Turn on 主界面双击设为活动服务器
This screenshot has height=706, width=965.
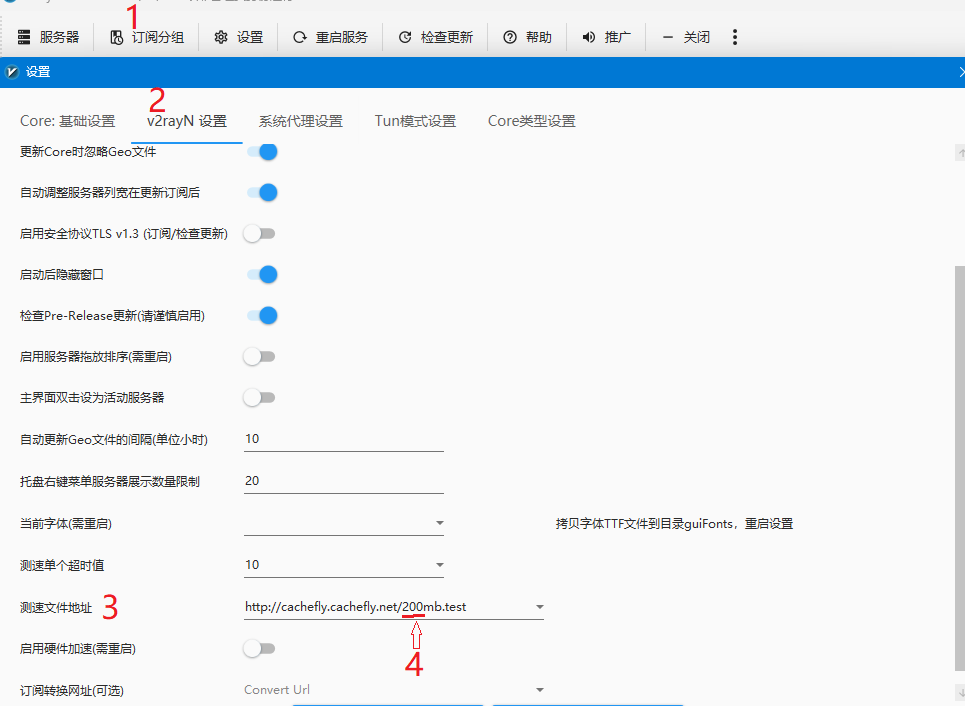click(x=260, y=396)
